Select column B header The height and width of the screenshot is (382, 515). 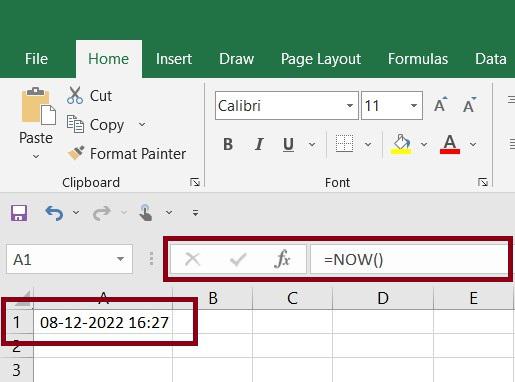pyautogui.click(x=213, y=298)
